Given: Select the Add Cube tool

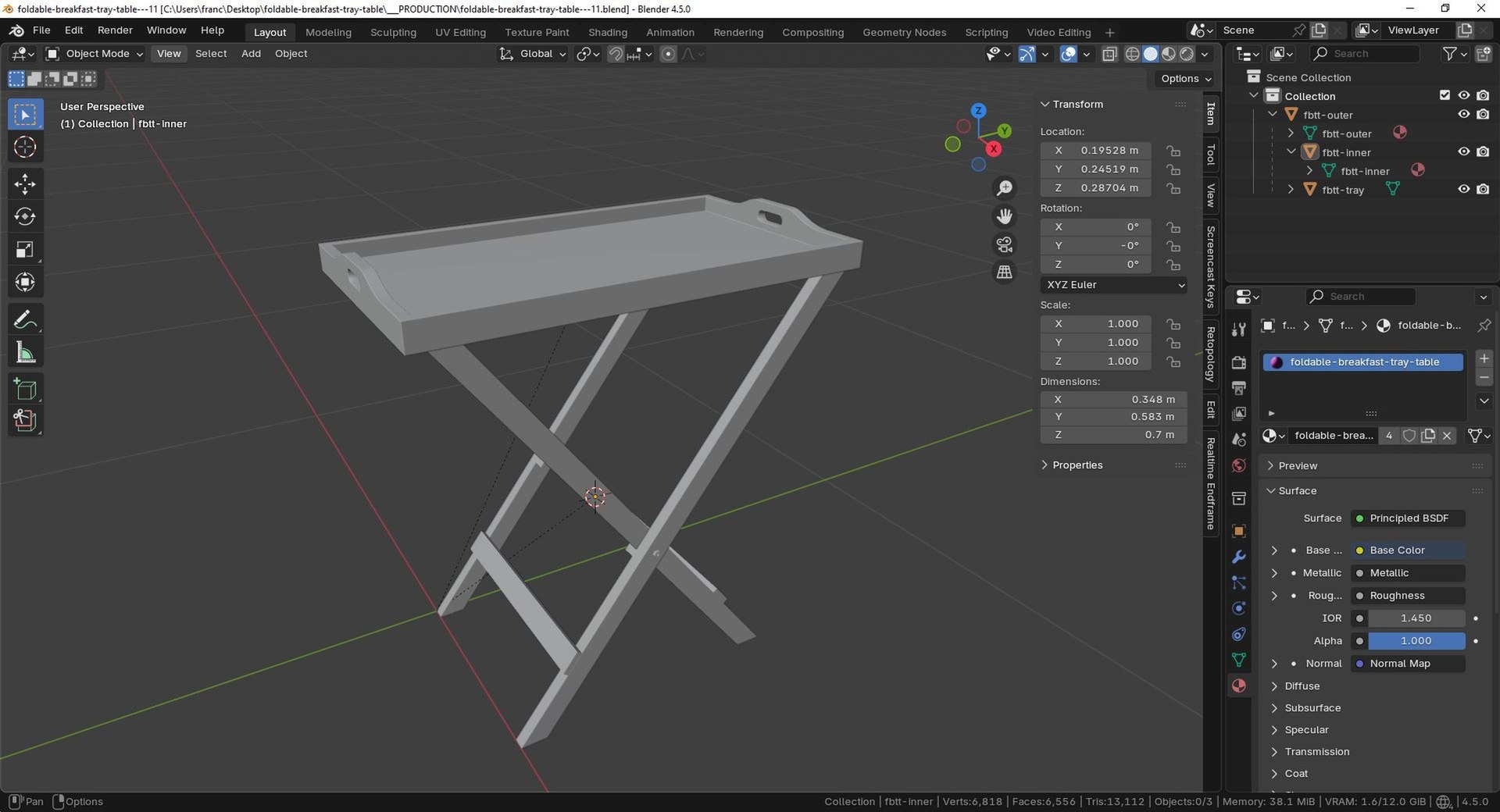Looking at the screenshot, I should click(25, 389).
